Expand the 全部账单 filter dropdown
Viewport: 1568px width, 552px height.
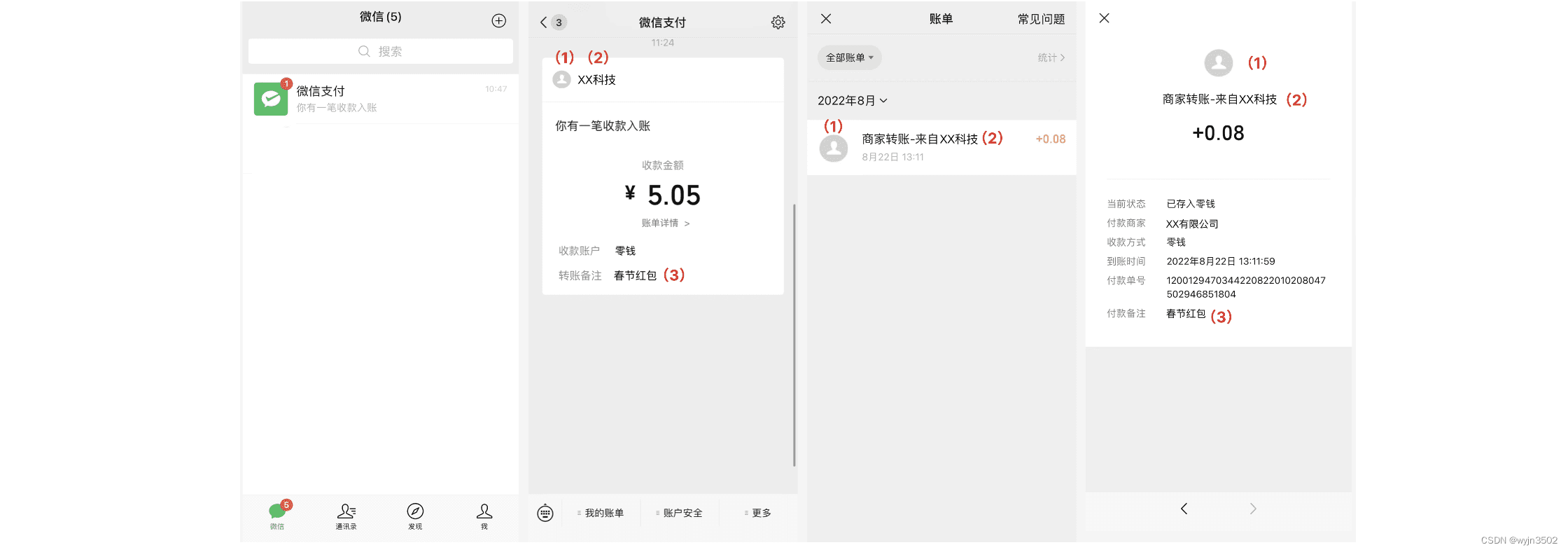pyautogui.click(x=849, y=57)
